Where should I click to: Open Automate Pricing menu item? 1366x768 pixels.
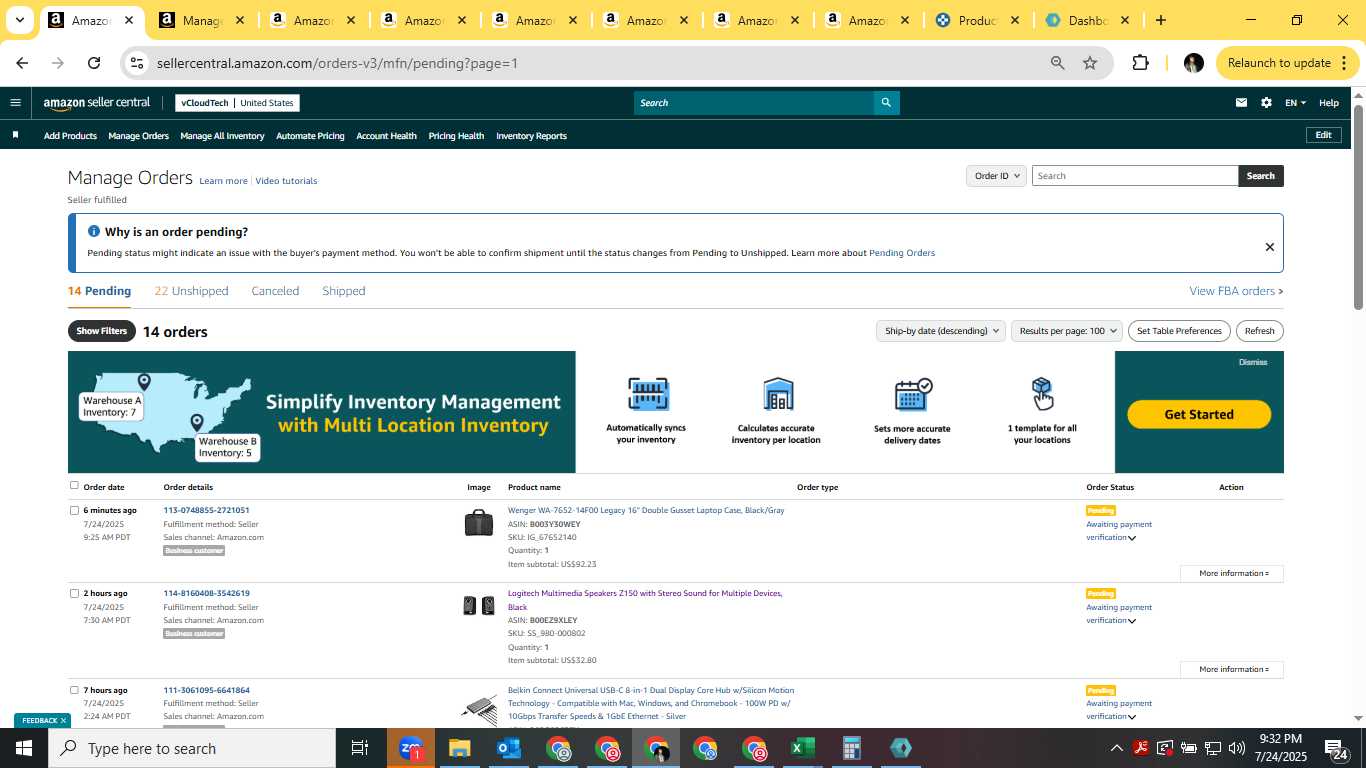[x=310, y=136]
